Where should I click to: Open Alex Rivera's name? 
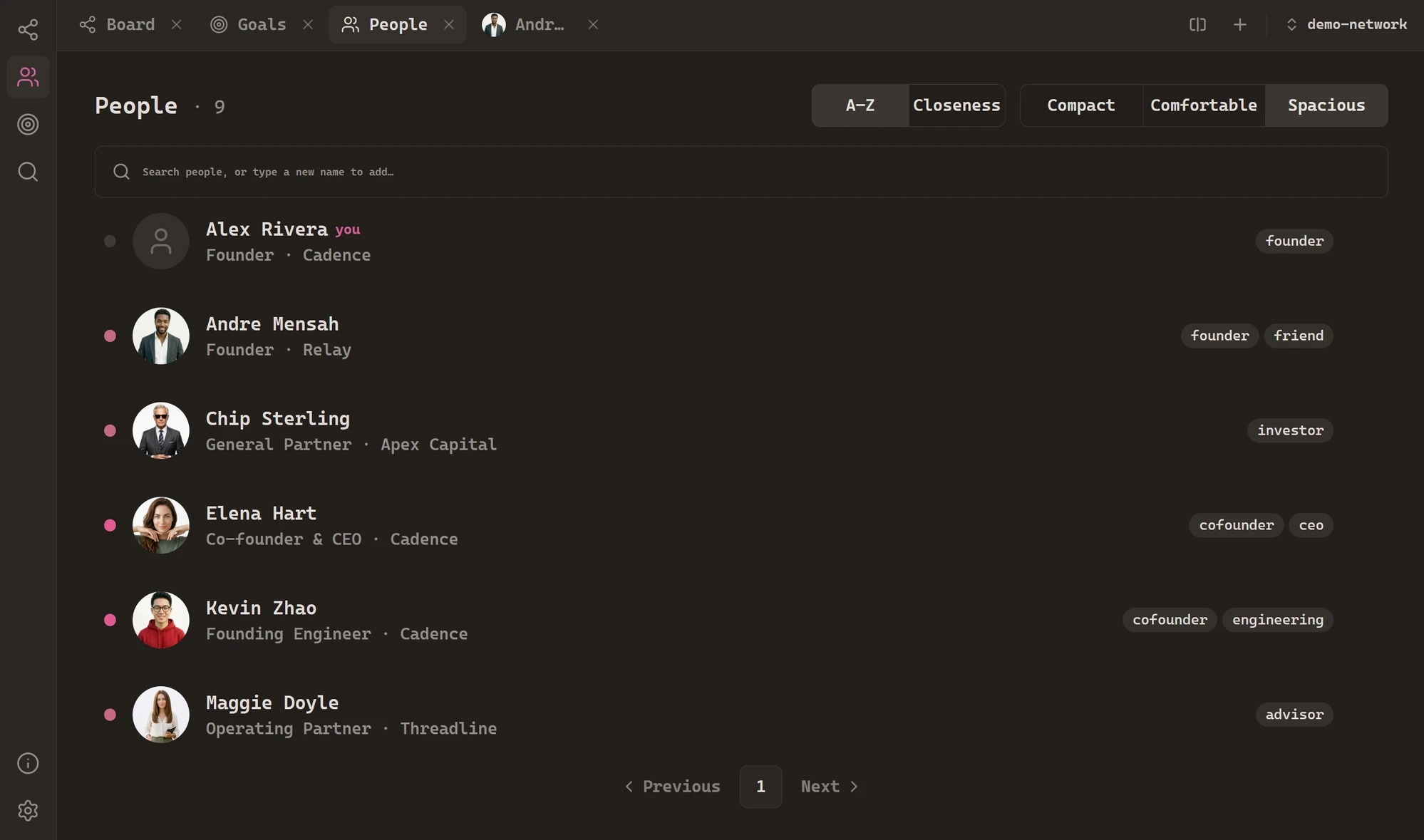(x=267, y=229)
